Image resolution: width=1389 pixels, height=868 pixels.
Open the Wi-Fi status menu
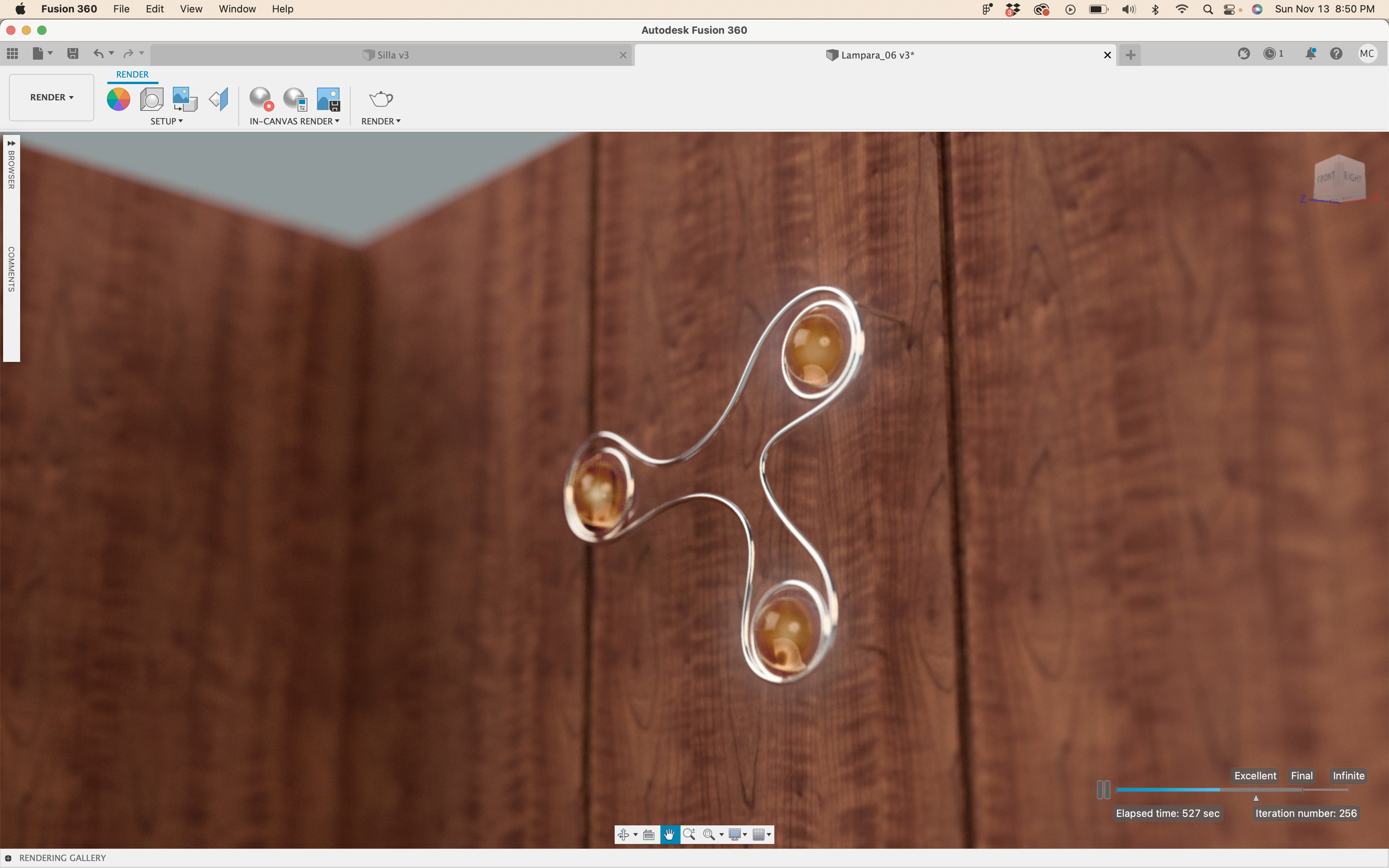[x=1181, y=9]
